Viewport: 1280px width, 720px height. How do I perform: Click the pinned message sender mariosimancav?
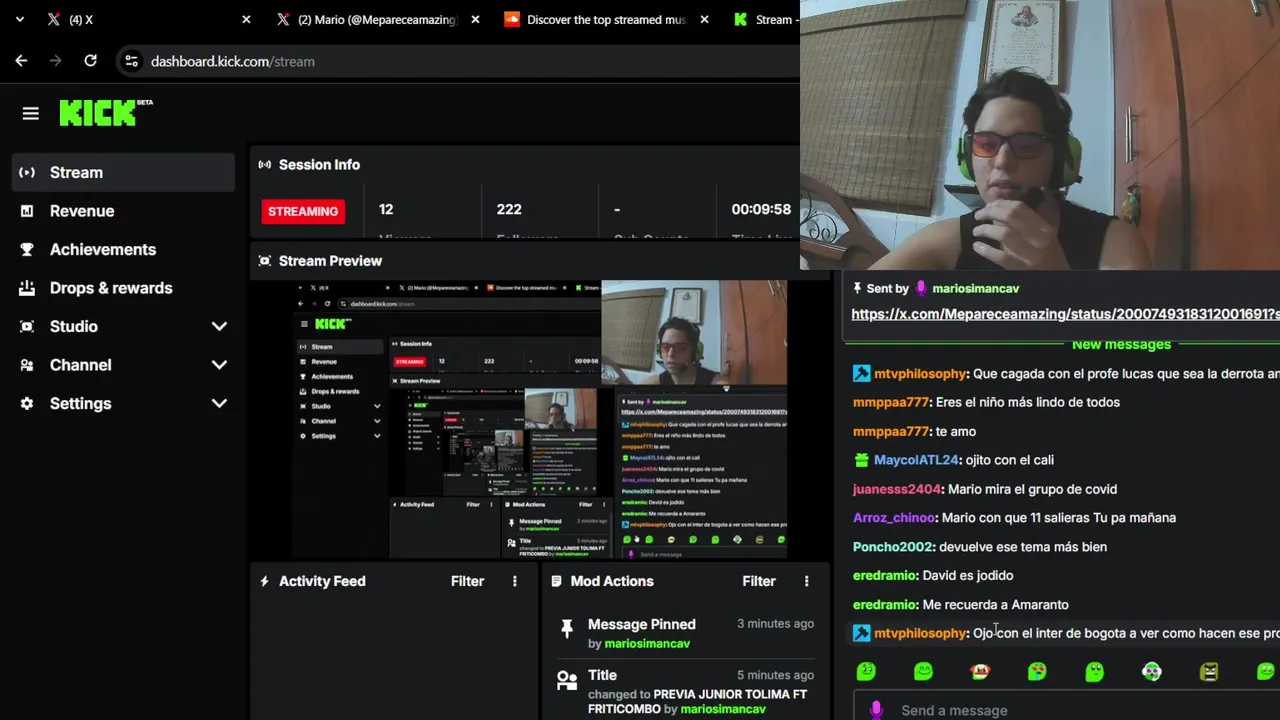(975, 288)
